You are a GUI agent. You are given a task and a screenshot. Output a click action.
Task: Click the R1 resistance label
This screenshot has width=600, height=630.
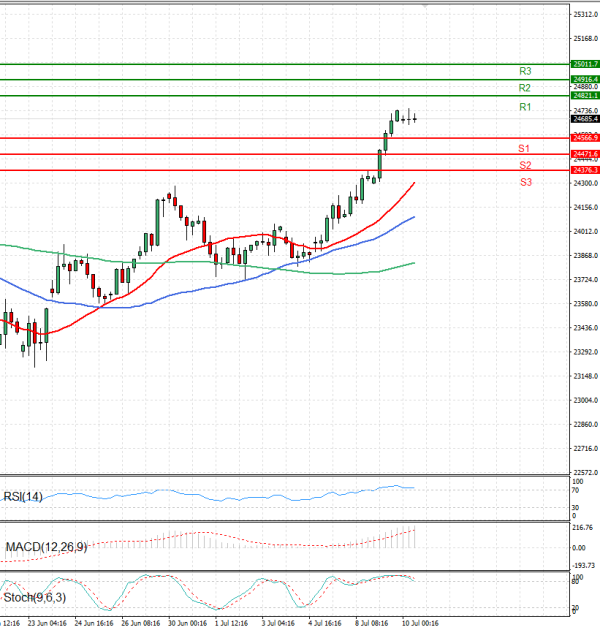tap(525, 107)
